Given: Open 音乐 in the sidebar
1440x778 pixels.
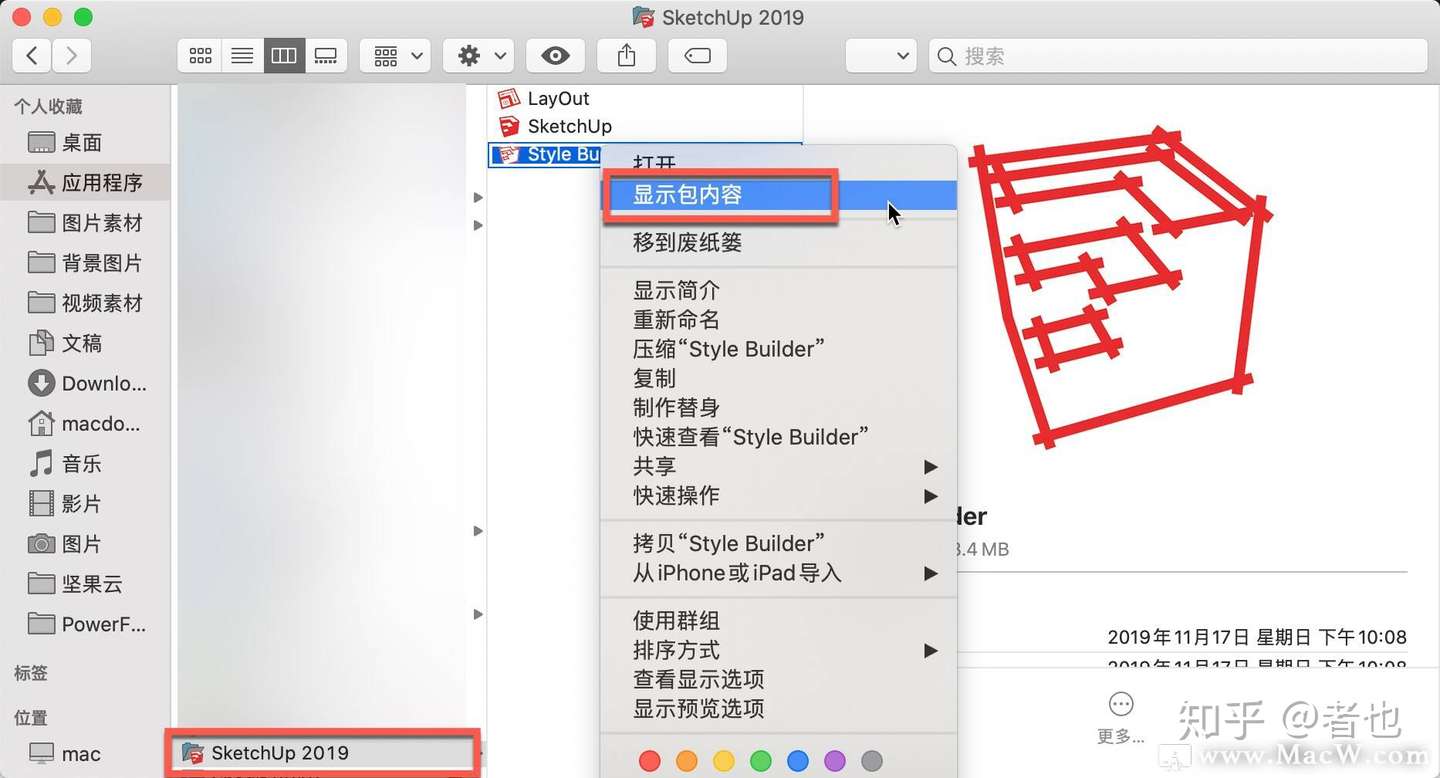Looking at the screenshot, I should coord(85,463).
